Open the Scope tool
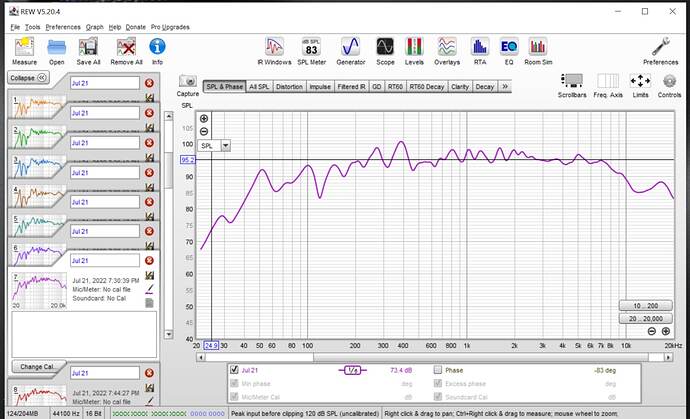This screenshot has width=690, height=419. pos(385,51)
